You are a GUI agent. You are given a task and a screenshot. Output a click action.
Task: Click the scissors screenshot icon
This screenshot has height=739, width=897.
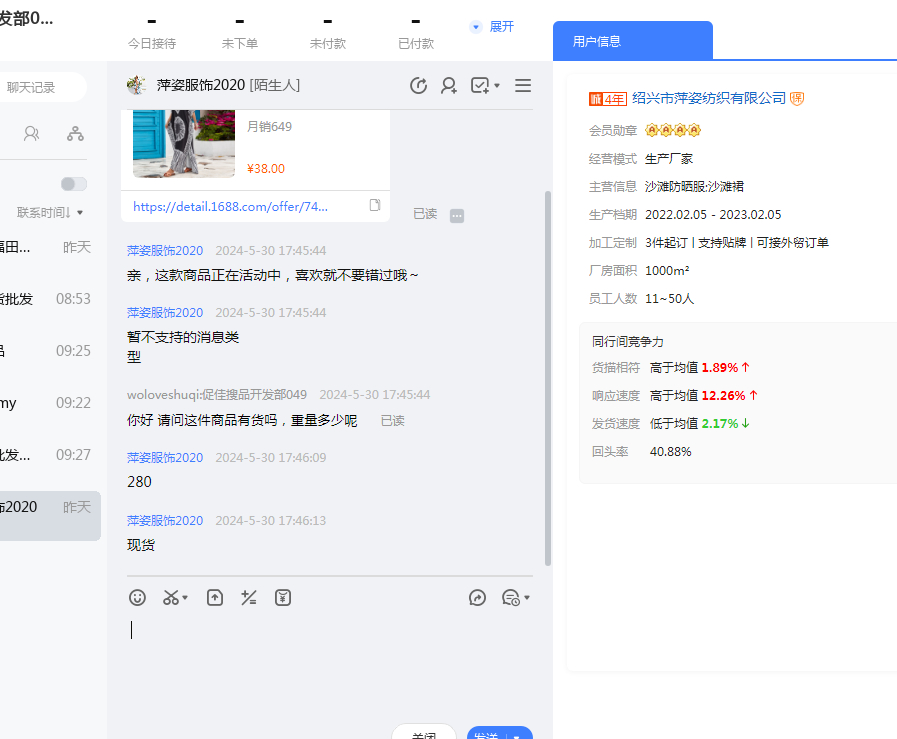[x=171, y=598]
